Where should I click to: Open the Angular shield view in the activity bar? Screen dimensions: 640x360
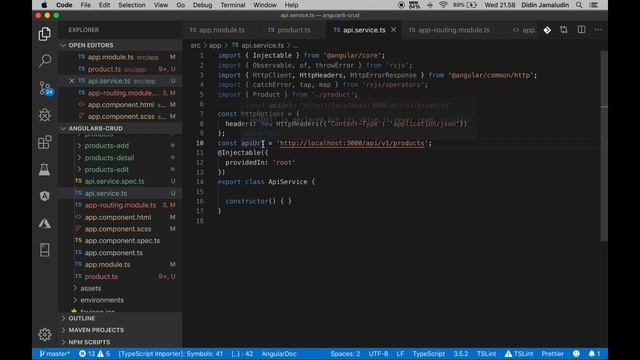[x=44, y=196]
